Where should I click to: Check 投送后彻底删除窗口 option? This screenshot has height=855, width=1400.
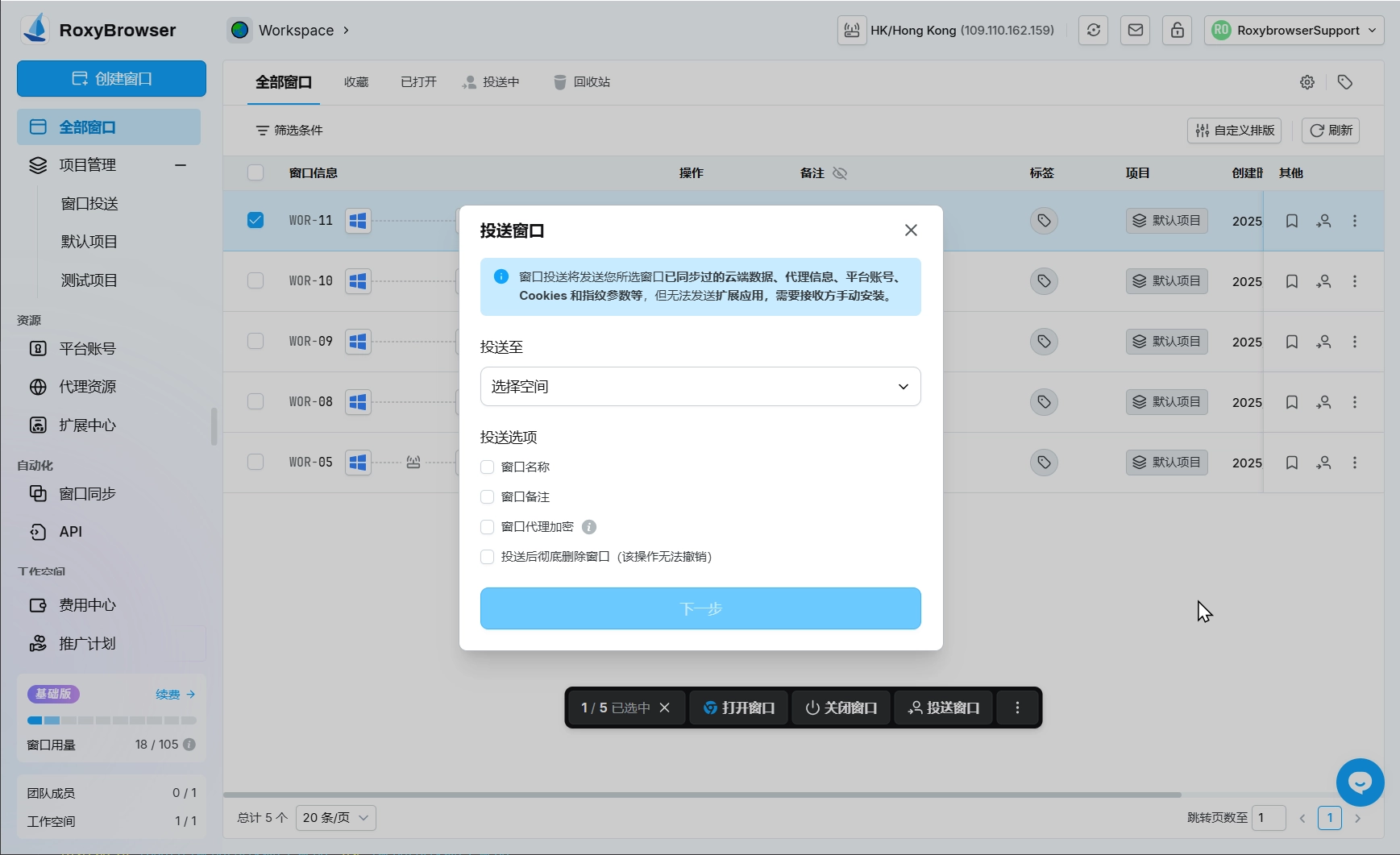pos(487,557)
